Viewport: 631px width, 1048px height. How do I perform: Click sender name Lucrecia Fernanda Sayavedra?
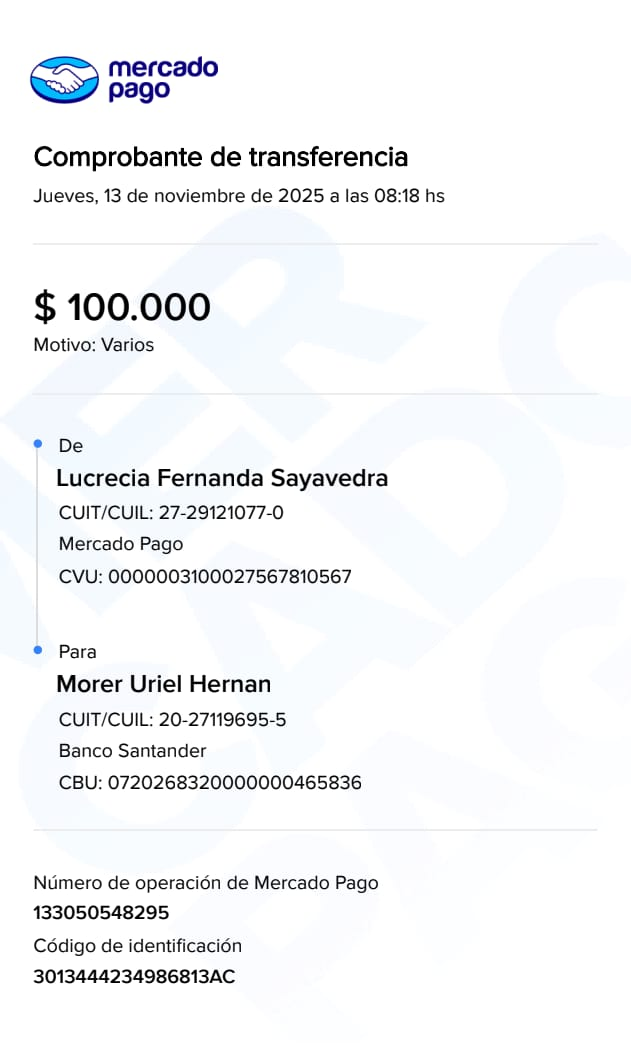(222, 478)
